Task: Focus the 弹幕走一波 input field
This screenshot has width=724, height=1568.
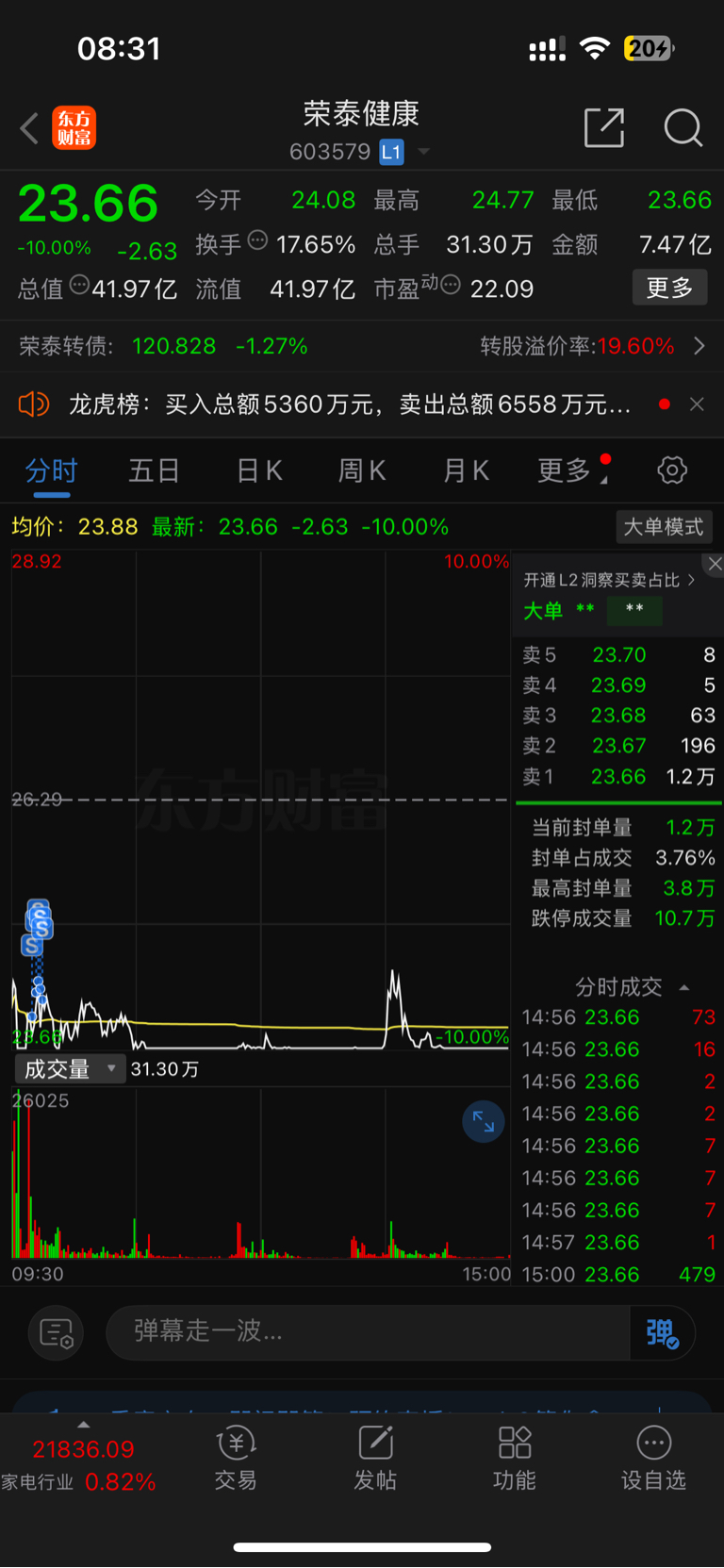Action: 368,1331
